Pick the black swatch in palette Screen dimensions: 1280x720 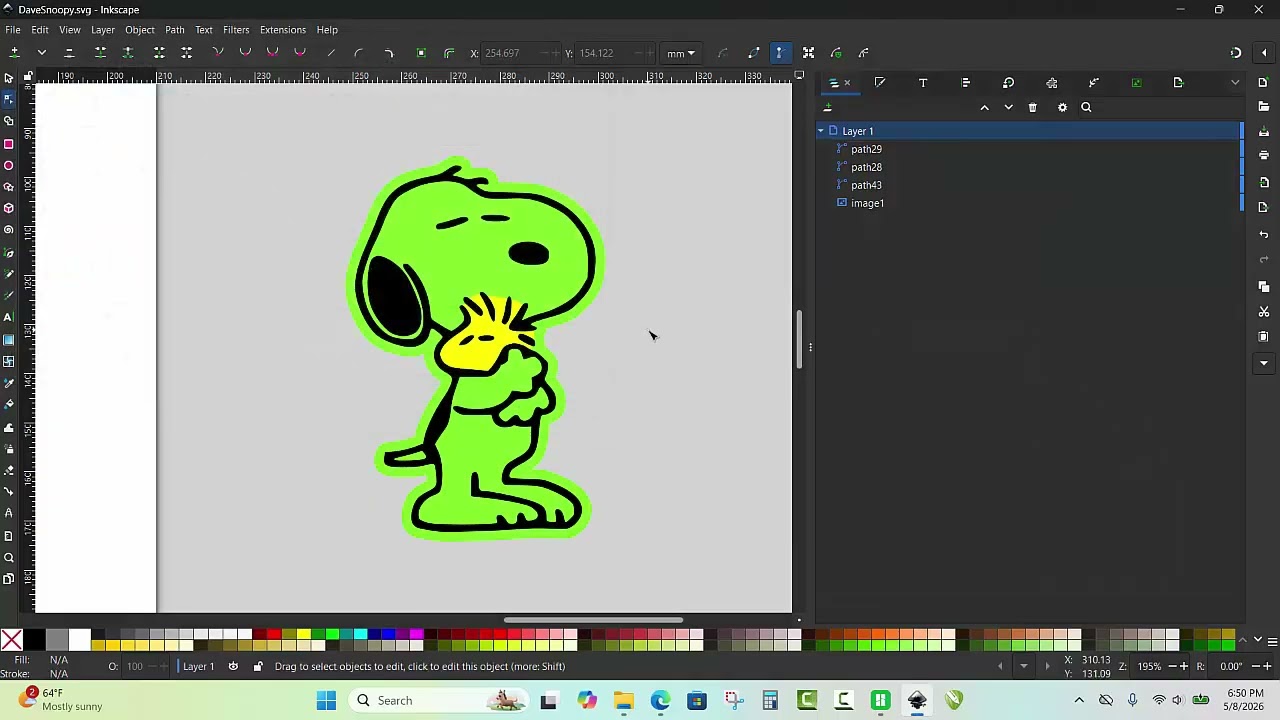coord(35,640)
